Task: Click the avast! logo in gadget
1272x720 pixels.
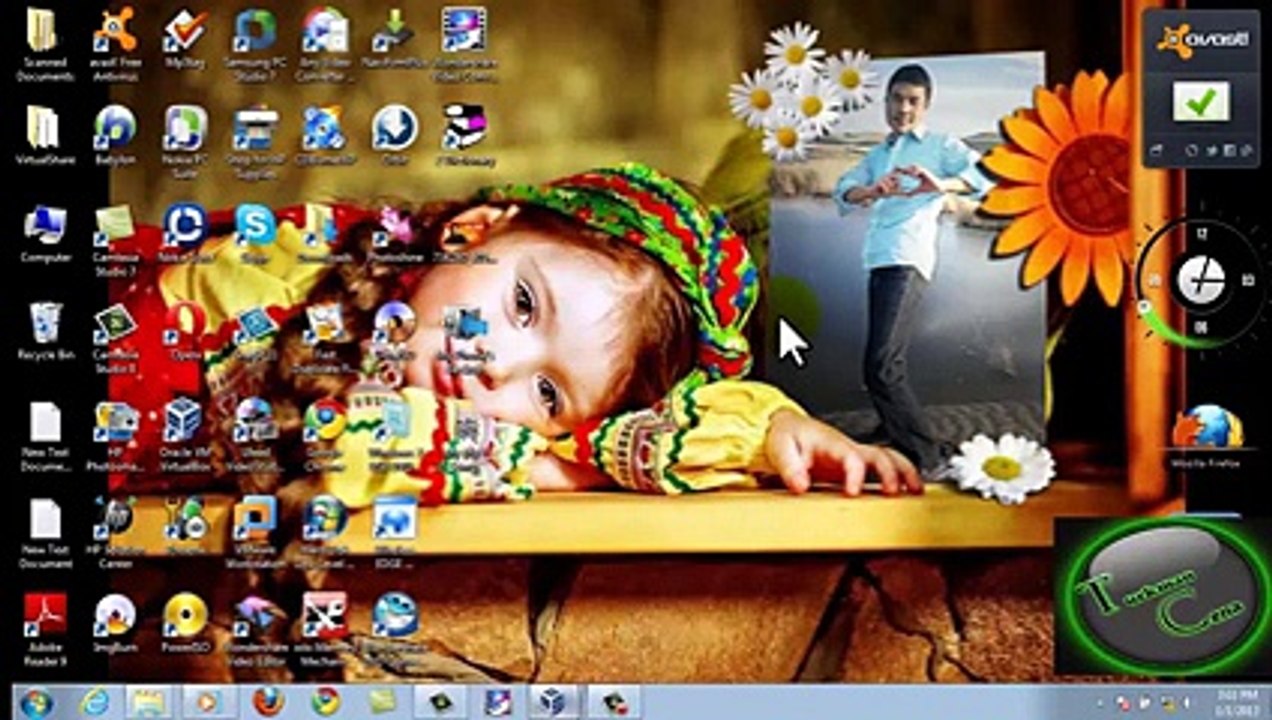Action: tap(1202, 40)
